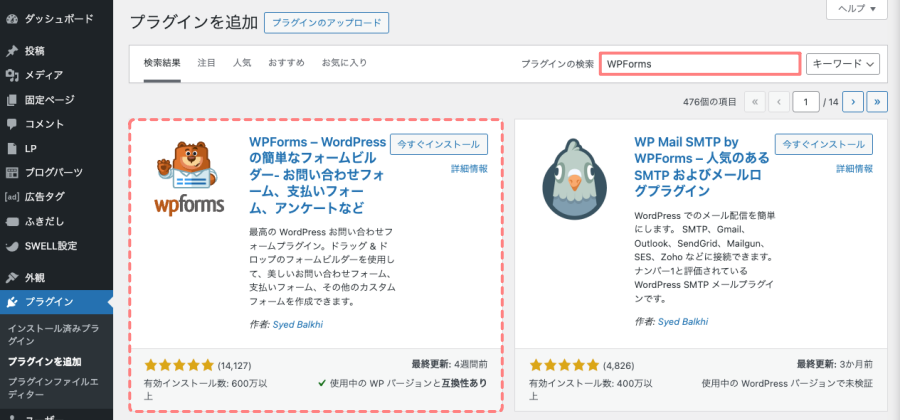Click the paintbrush icon beside 外観
The image size is (900, 420).
[11, 278]
